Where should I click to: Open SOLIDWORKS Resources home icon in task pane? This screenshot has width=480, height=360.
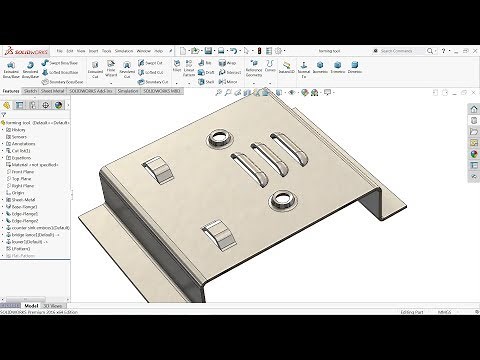[x=474, y=109]
